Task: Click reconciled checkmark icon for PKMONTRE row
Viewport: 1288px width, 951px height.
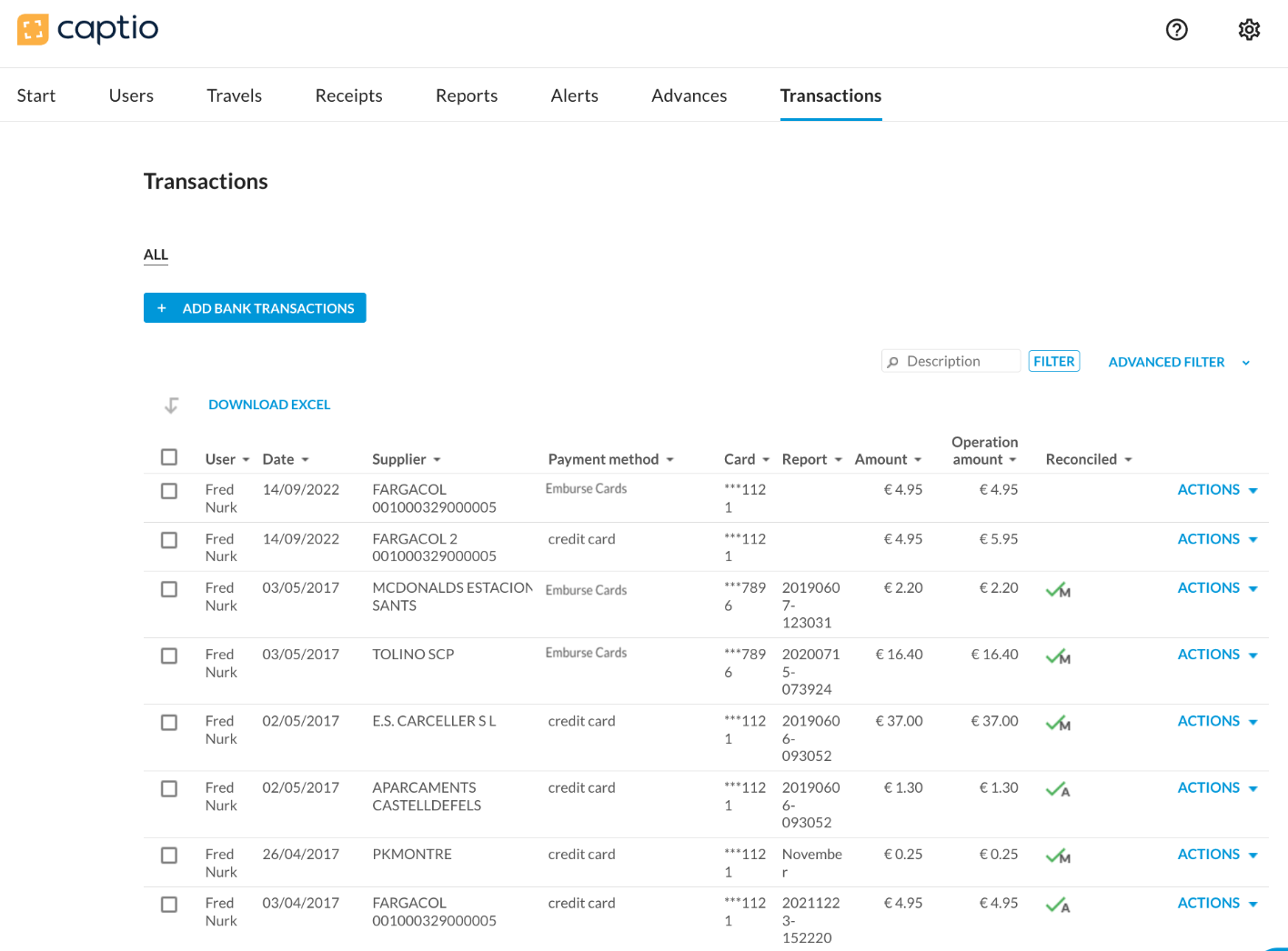Action: click(1058, 856)
